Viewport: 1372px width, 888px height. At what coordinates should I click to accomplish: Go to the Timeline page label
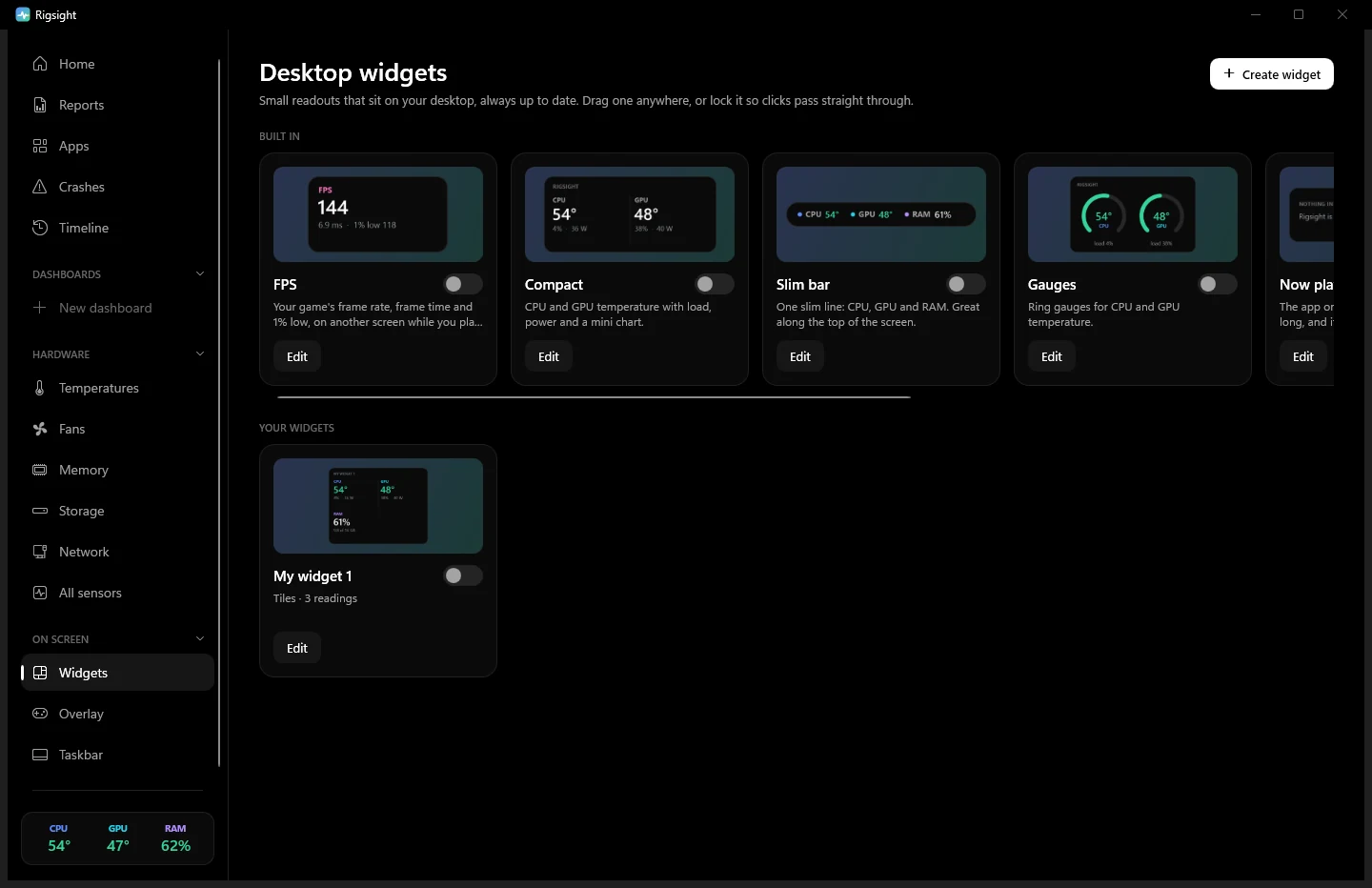pos(84,228)
